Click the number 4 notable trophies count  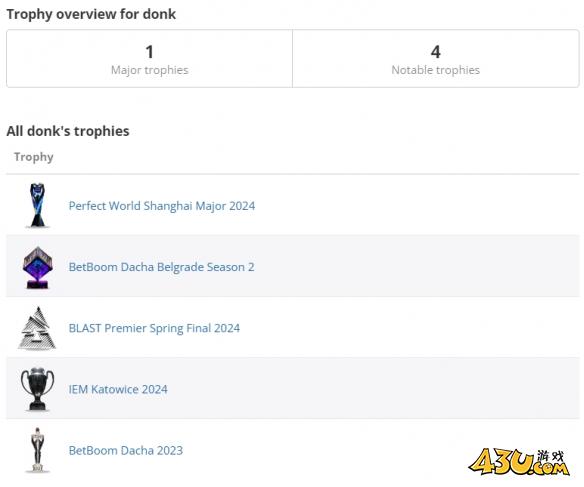[436, 52]
